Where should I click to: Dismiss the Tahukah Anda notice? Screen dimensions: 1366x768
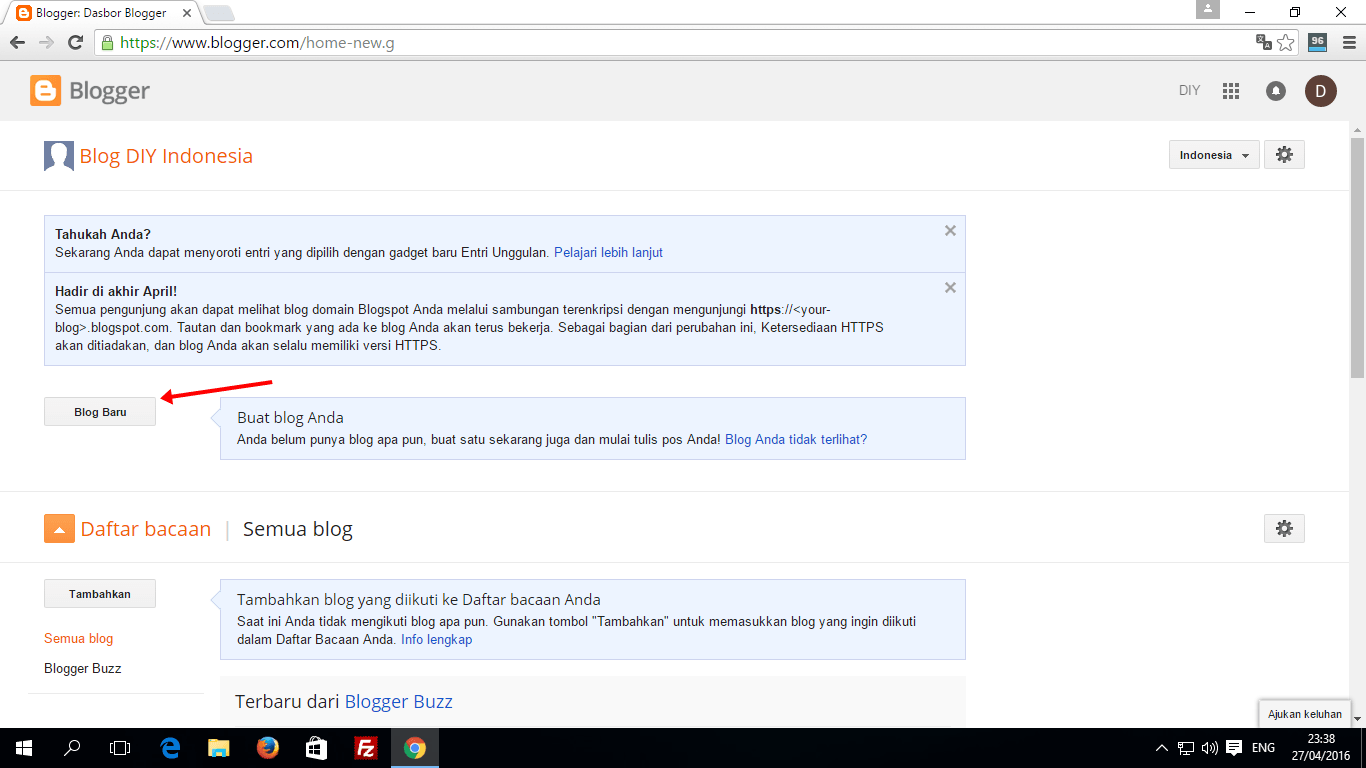point(950,231)
